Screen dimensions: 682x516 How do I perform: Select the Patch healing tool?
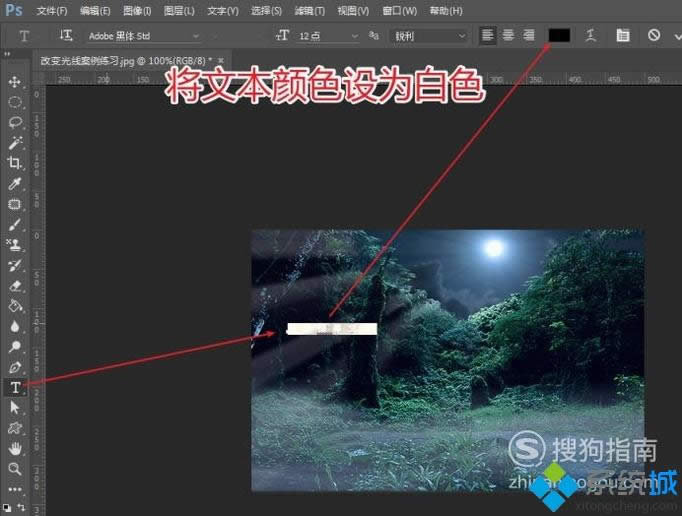tap(15, 204)
